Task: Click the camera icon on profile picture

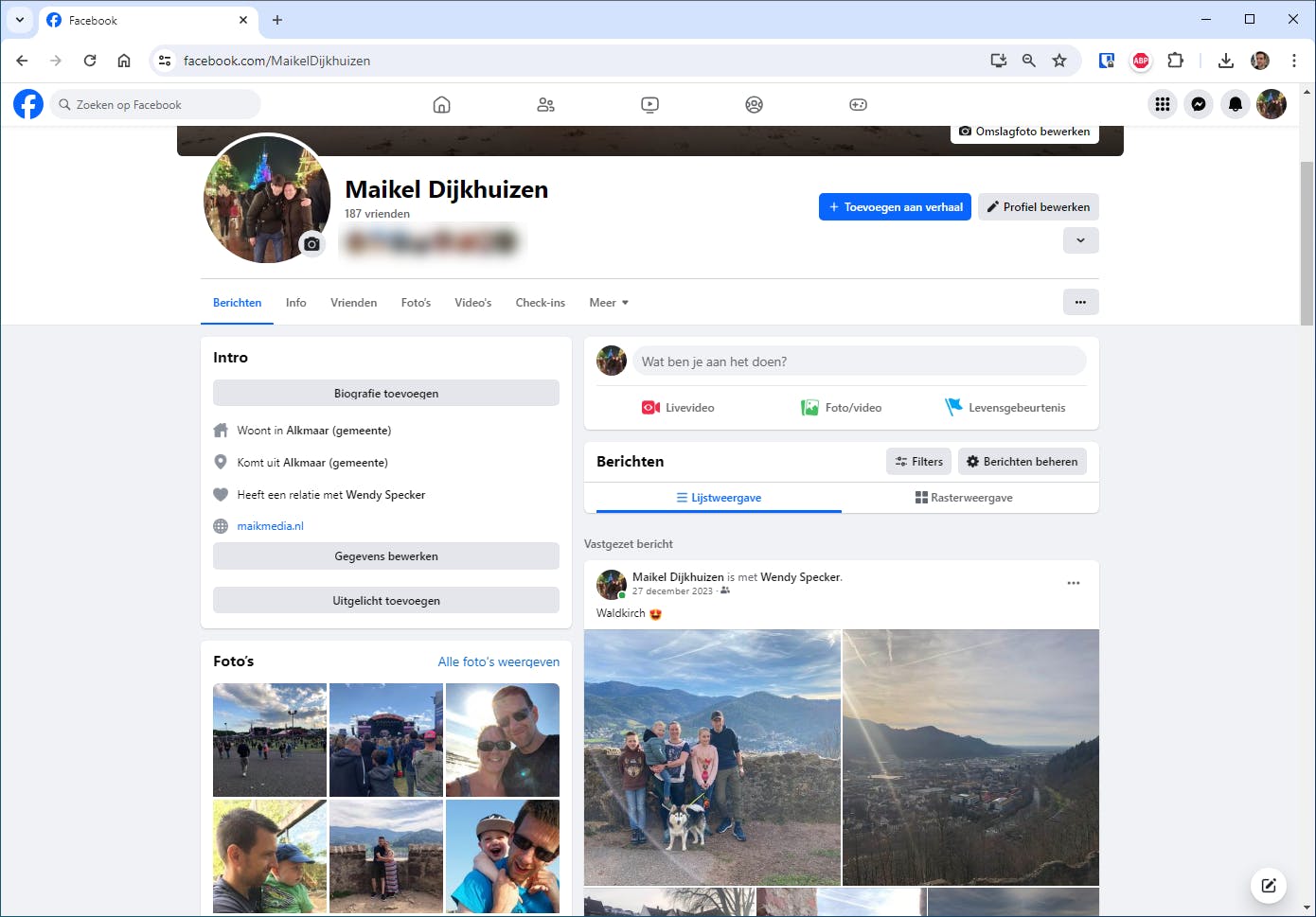Action: point(311,244)
